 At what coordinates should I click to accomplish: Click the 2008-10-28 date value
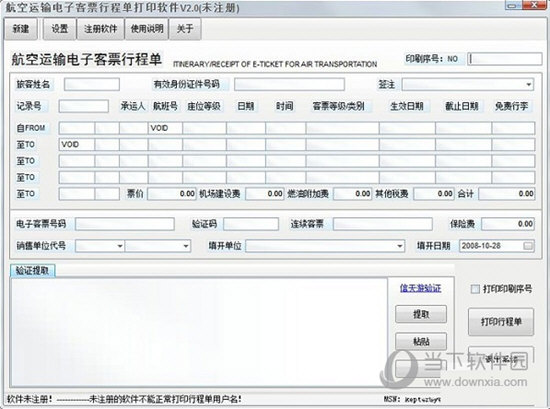(x=481, y=246)
